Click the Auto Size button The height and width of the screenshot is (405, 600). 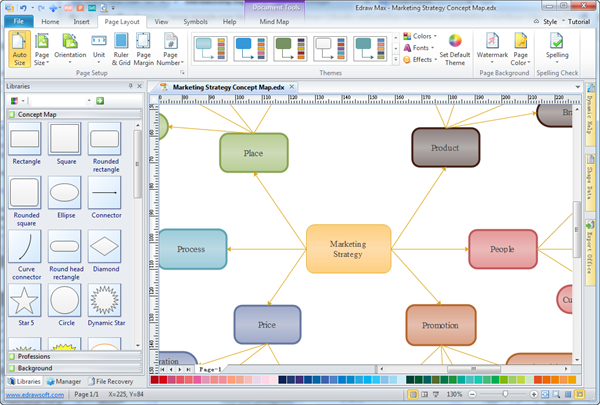point(20,48)
